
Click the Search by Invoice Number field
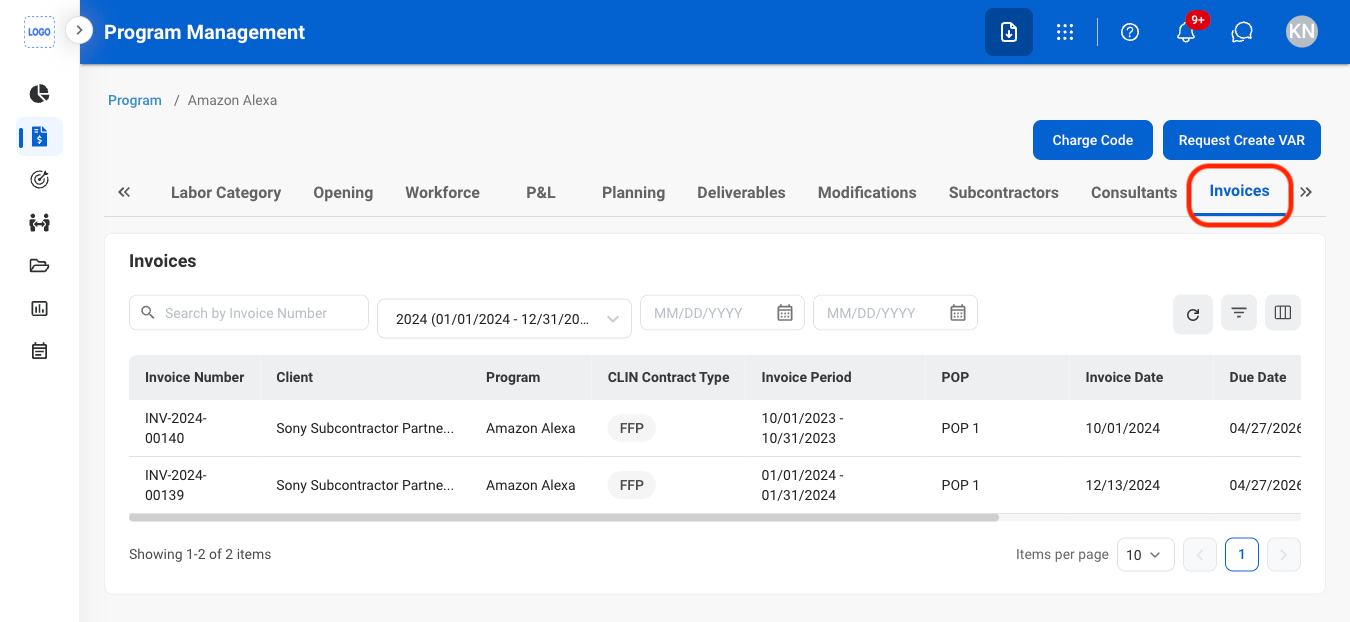click(249, 313)
